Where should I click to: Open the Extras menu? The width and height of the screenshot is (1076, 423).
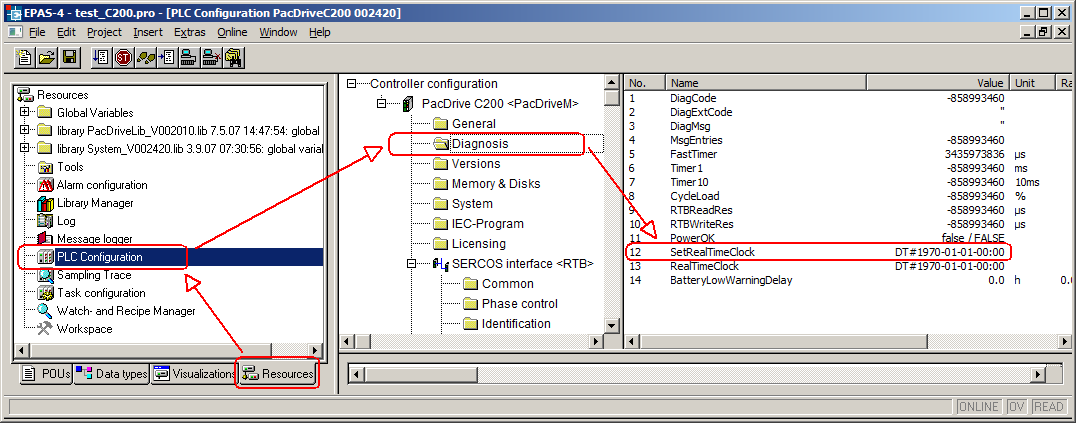190,32
